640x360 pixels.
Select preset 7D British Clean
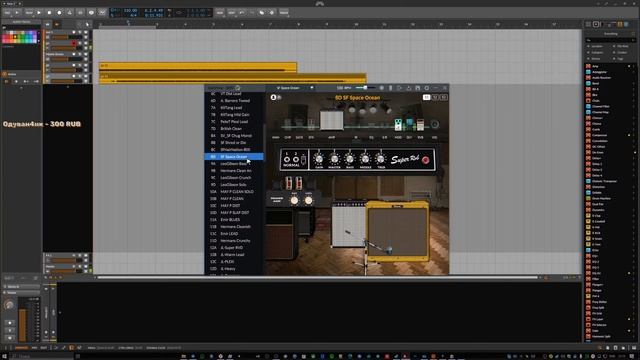pyautogui.click(x=234, y=129)
